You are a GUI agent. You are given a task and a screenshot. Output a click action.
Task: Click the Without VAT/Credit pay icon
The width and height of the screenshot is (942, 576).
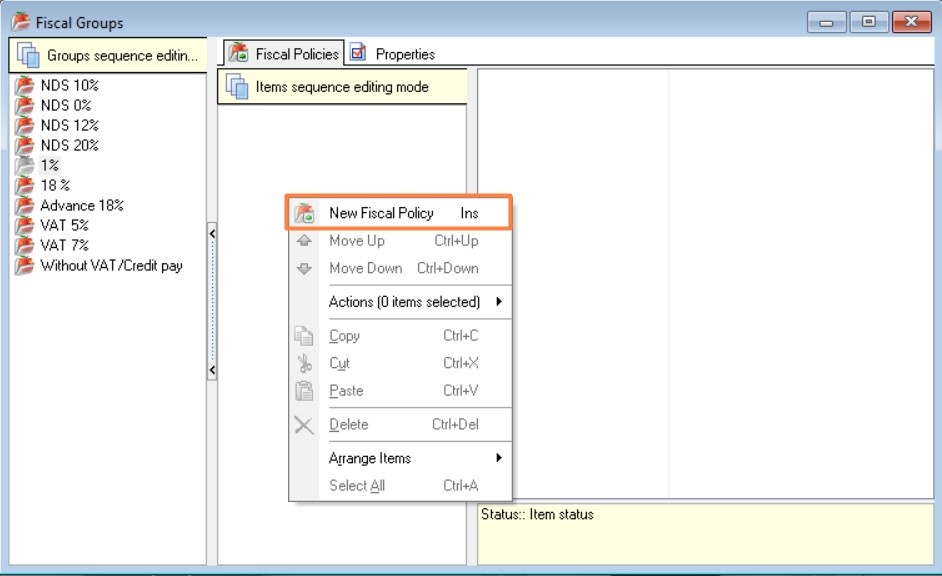coord(25,266)
